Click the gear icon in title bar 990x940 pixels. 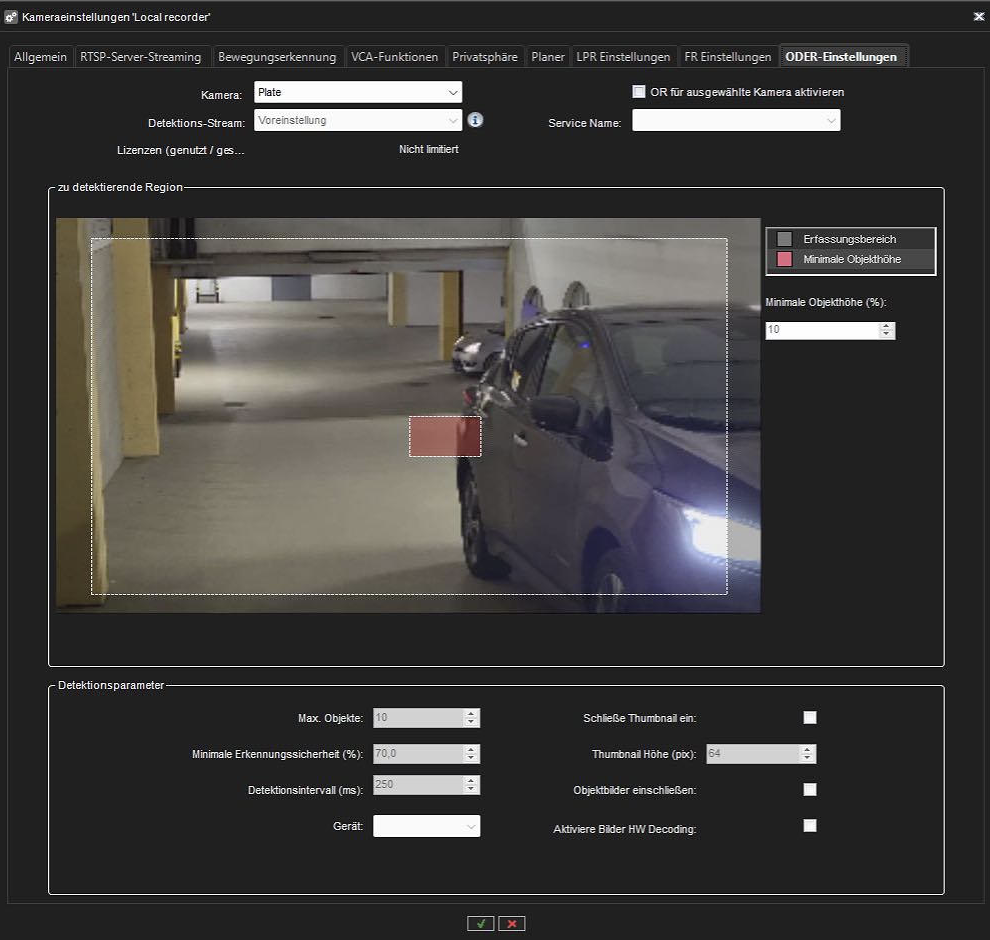[x=11, y=17]
